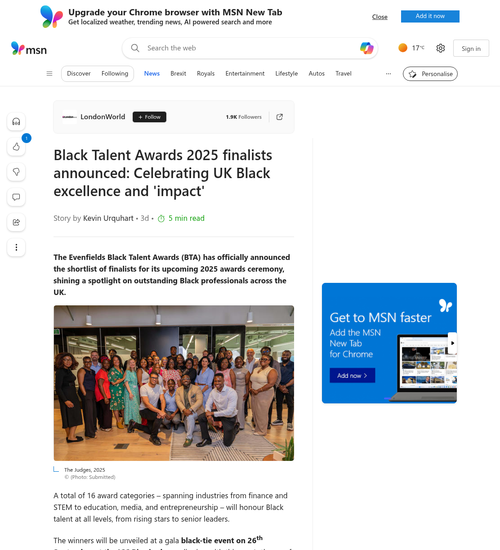This screenshot has height=550, width=500.
Task: Open the weather 17°C widget
Action: tap(411, 48)
